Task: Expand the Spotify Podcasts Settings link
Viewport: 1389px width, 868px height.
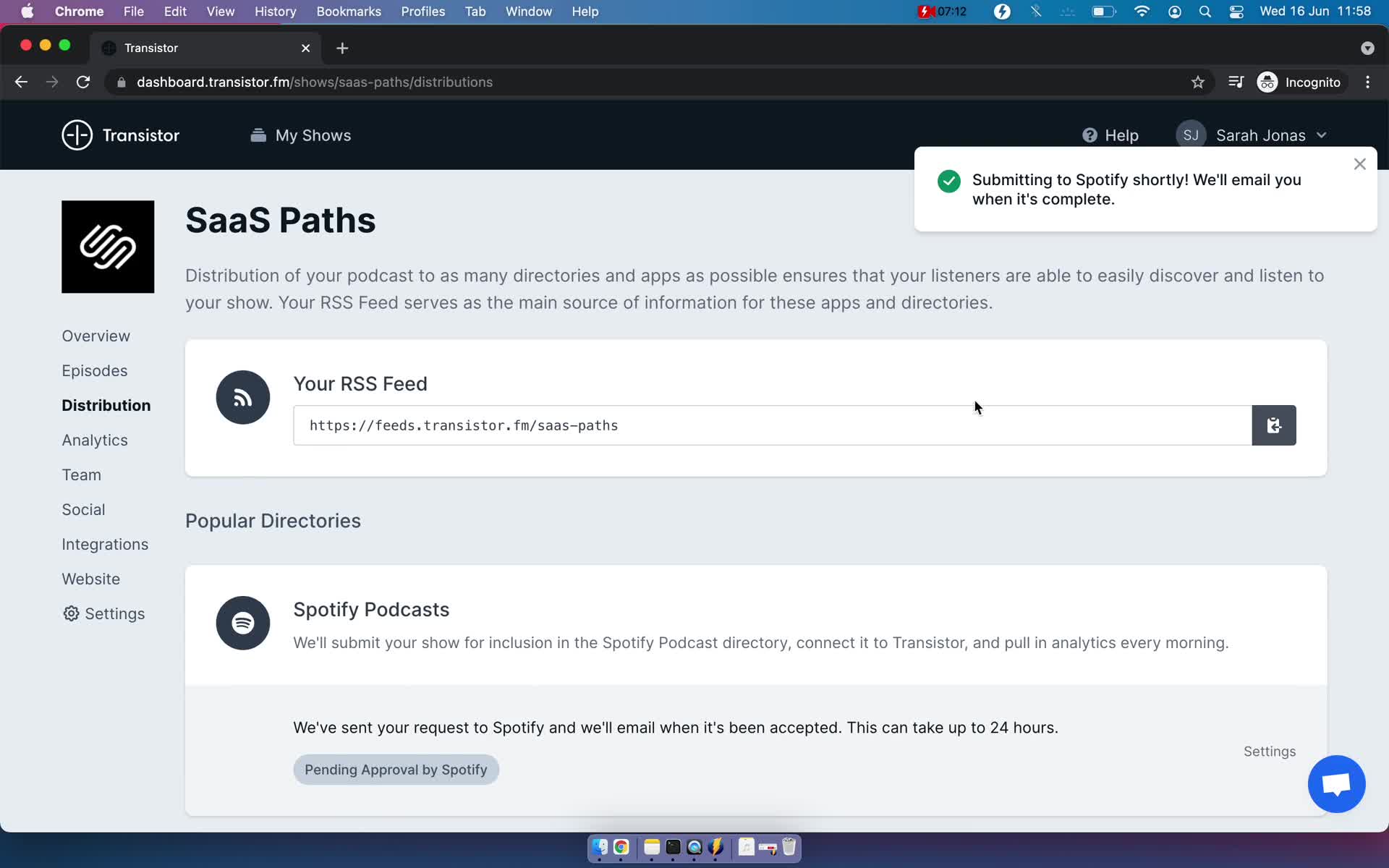Action: 1269,751
